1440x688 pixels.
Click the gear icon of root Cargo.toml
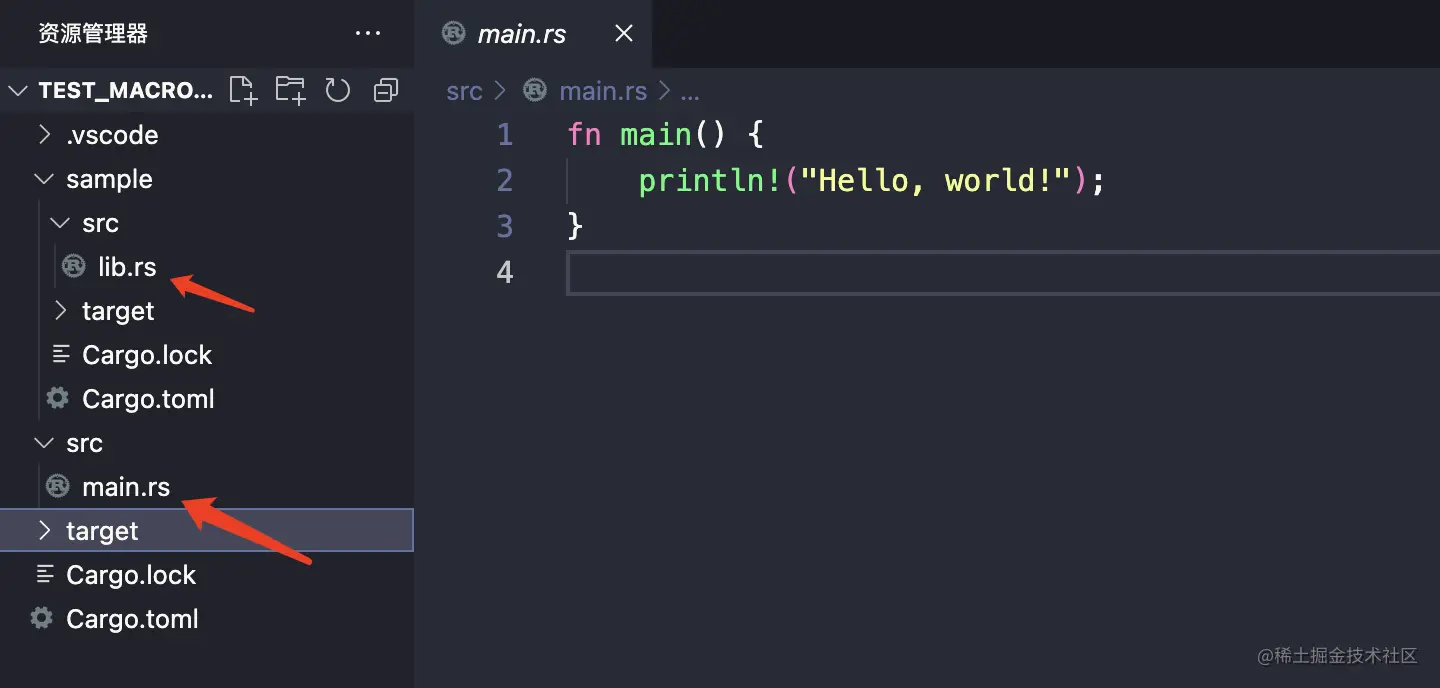(x=42, y=618)
